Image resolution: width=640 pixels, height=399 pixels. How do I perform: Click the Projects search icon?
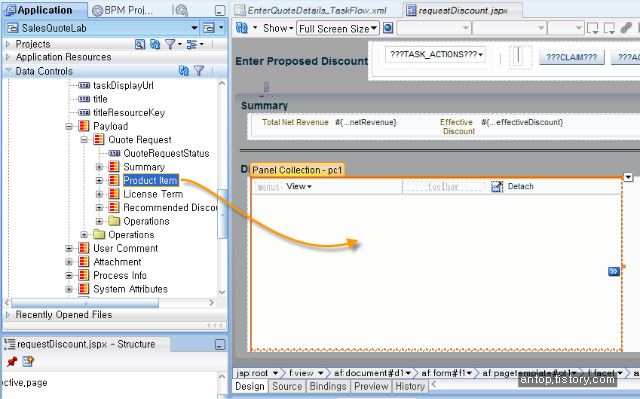140,44
